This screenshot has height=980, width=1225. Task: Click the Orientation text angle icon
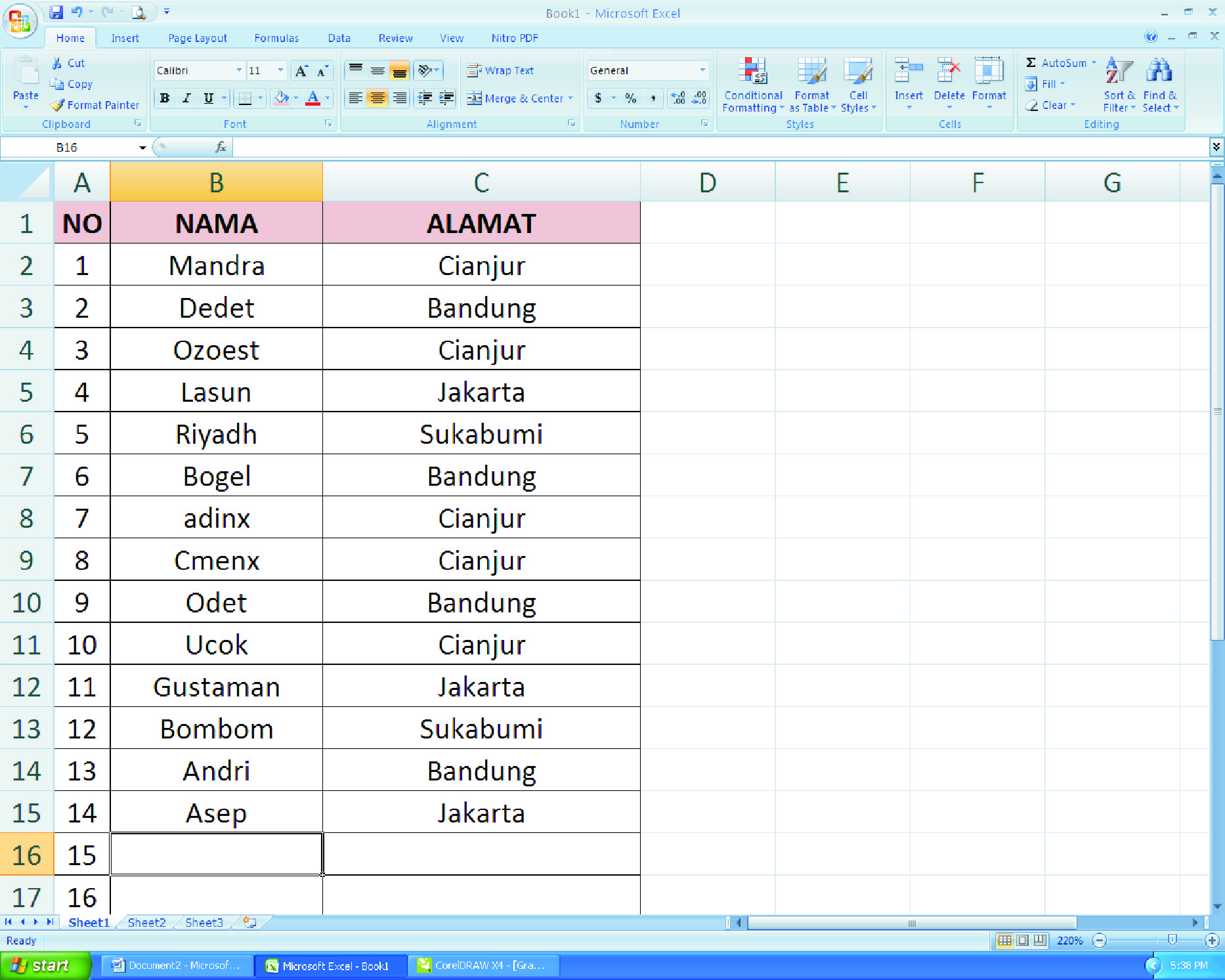click(x=425, y=70)
